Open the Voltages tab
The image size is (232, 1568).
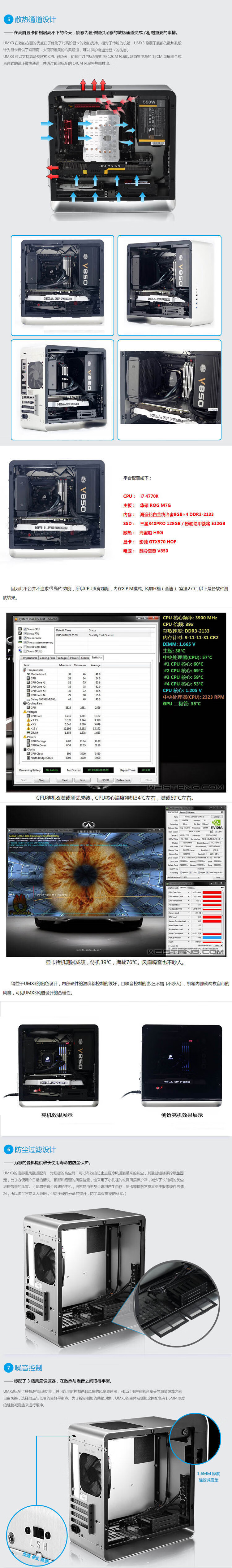(62, 658)
